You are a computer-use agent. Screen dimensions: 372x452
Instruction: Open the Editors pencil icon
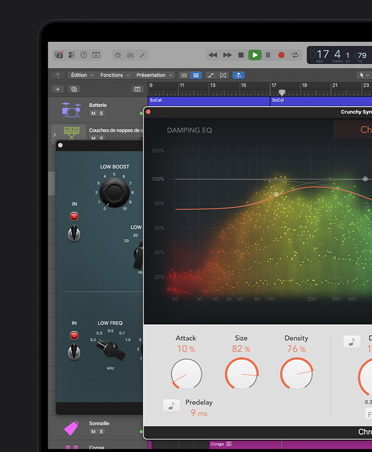(x=143, y=55)
